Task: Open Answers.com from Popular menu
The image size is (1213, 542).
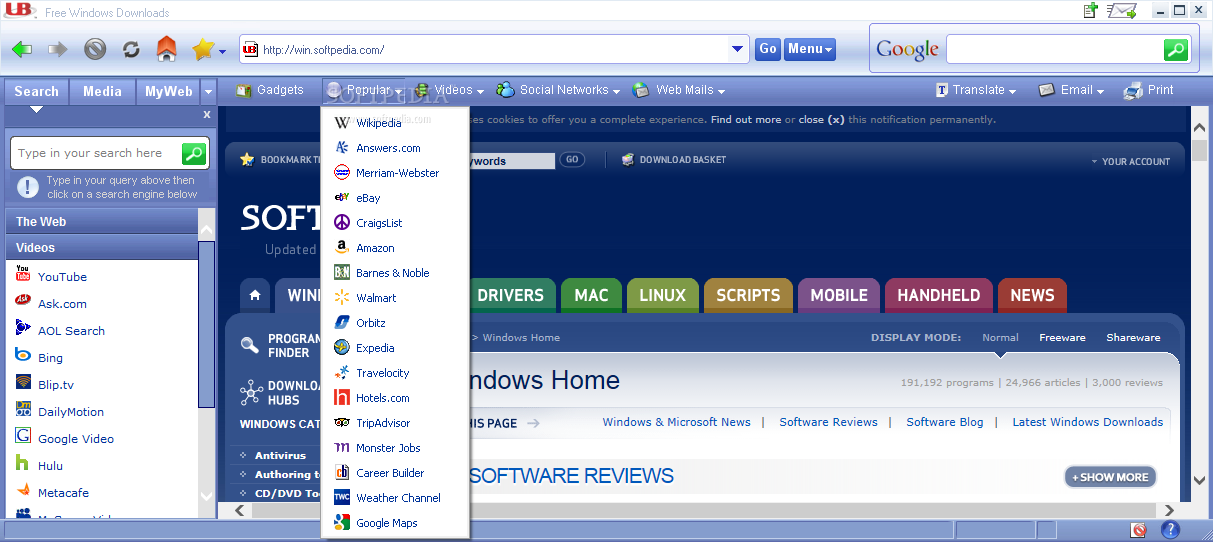Action: [395, 148]
